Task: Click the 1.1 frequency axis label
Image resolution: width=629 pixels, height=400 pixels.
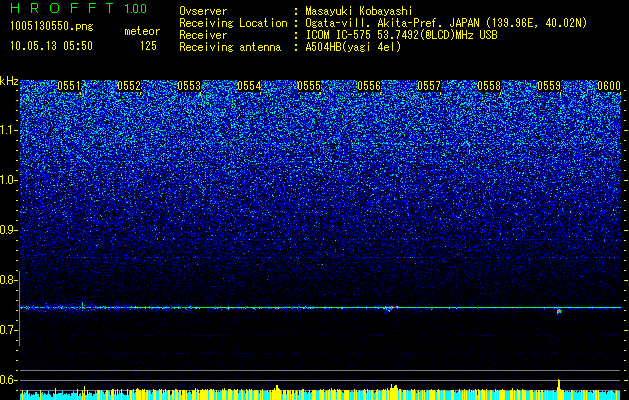Action: click(8, 130)
